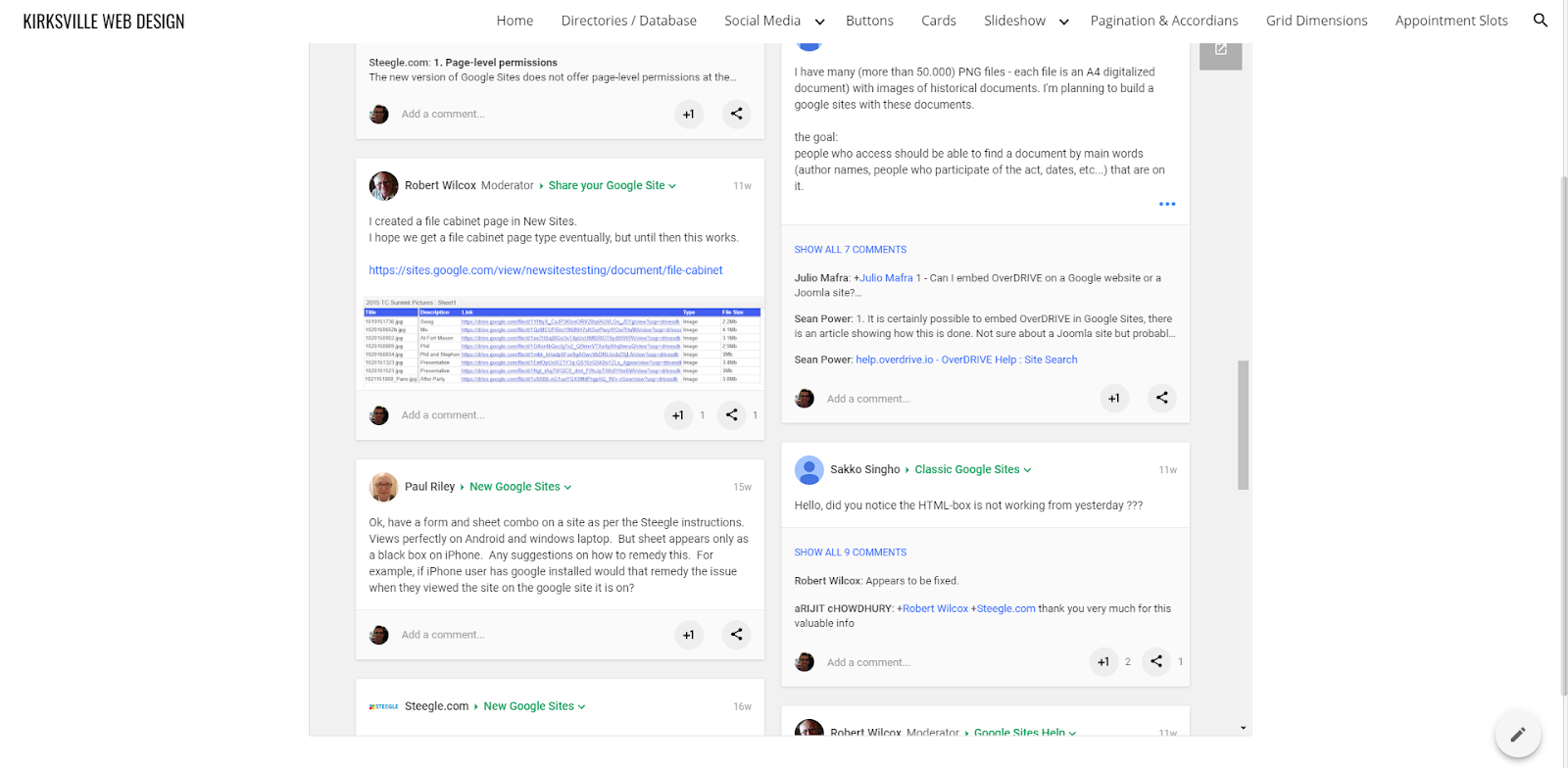Open external link icon on grey tile
This screenshot has width=1568, height=768.
click(x=1221, y=49)
